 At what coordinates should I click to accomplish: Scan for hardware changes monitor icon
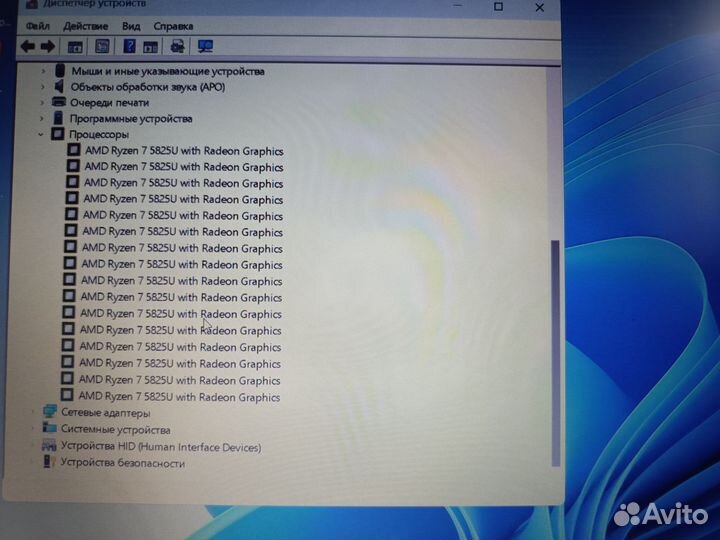click(x=205, y=46)
